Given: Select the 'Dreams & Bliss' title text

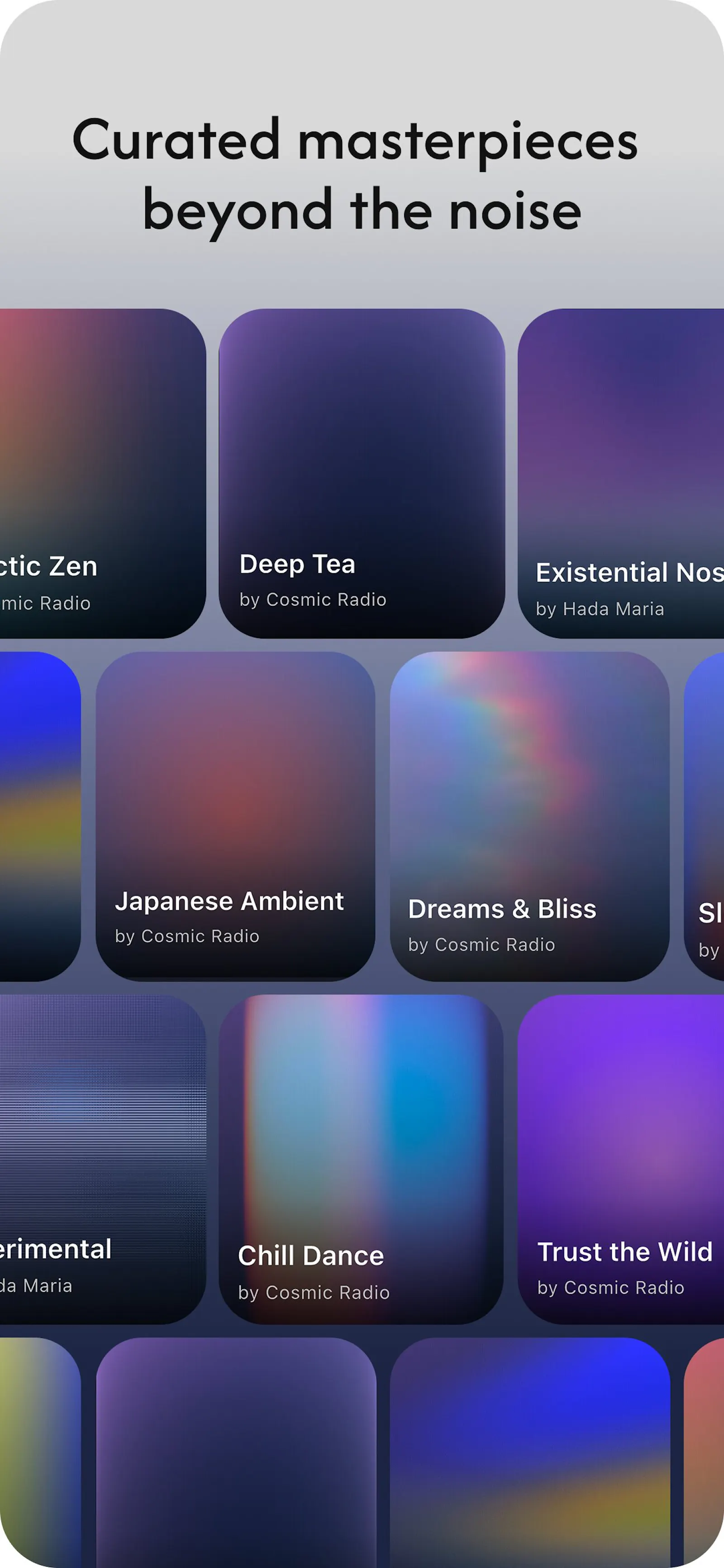Looking at the screenshot, I should (502, 909).
